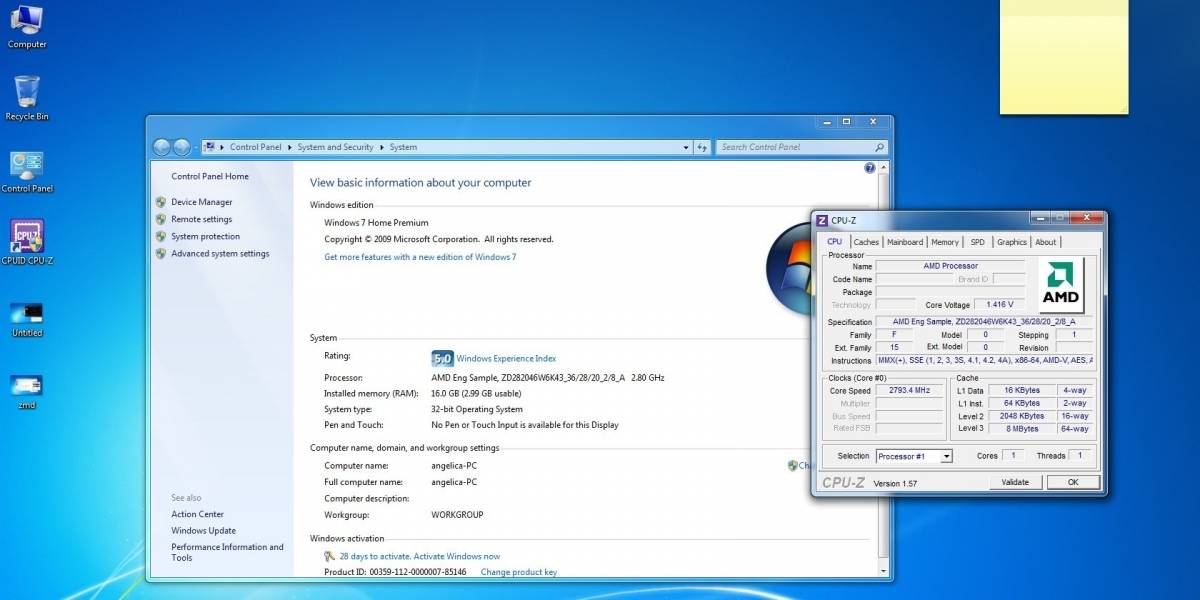This screenshot has height=600, width=1200.
Task: Open Performance Information and Tools link
Action: pos(227,552)
